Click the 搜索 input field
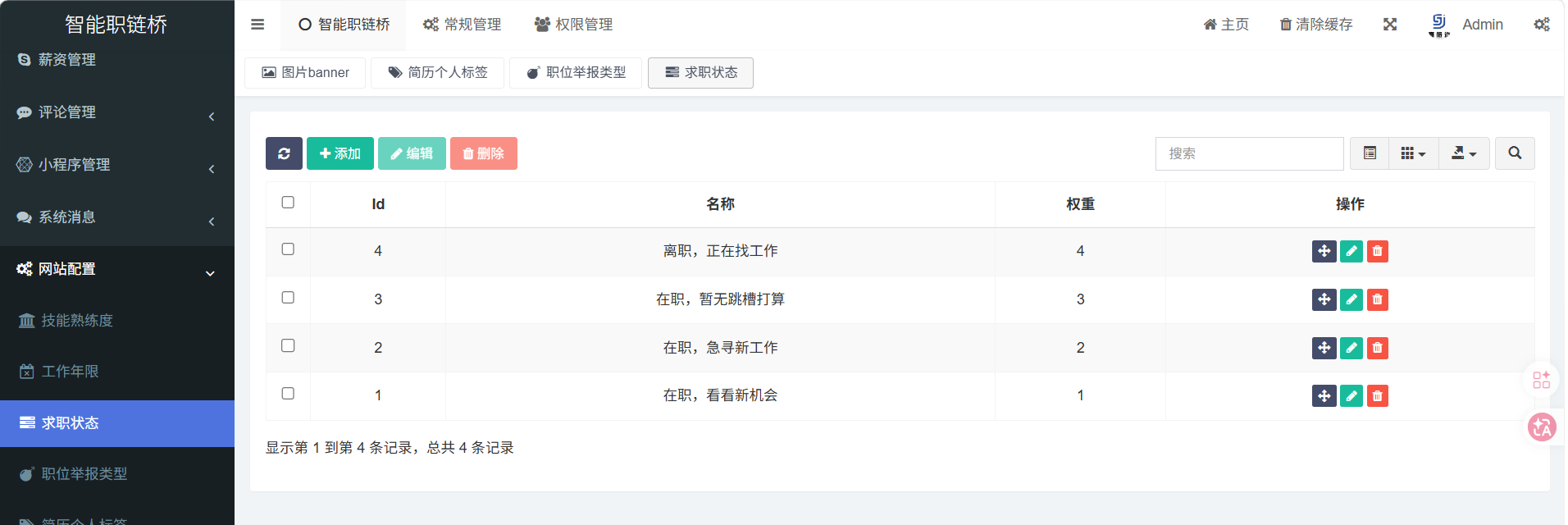Image resolution: width=1568 pixels, height=525 pixels. pos(1249,153)
